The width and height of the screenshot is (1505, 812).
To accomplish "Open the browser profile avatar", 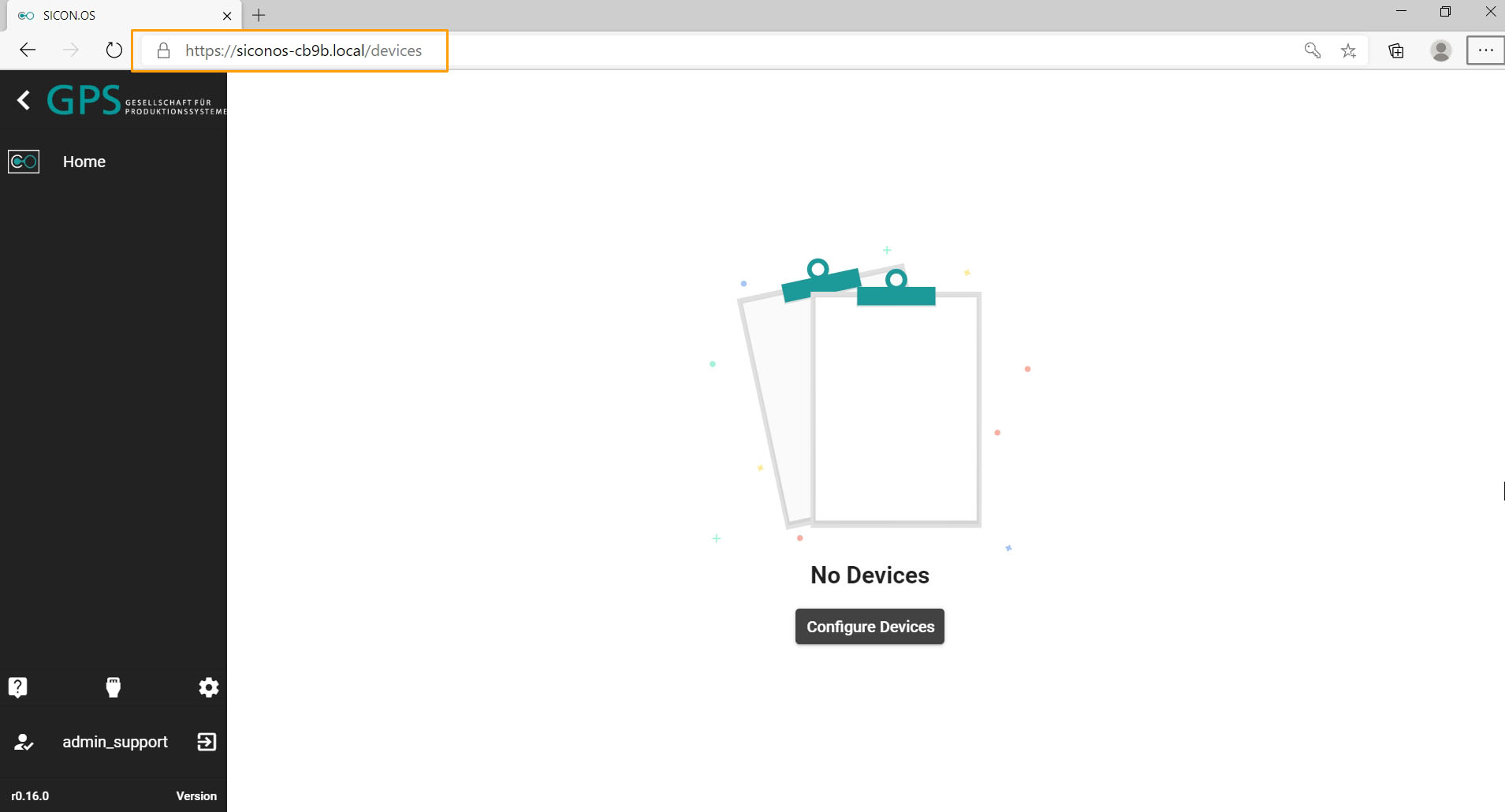I will click(1440, 50).
